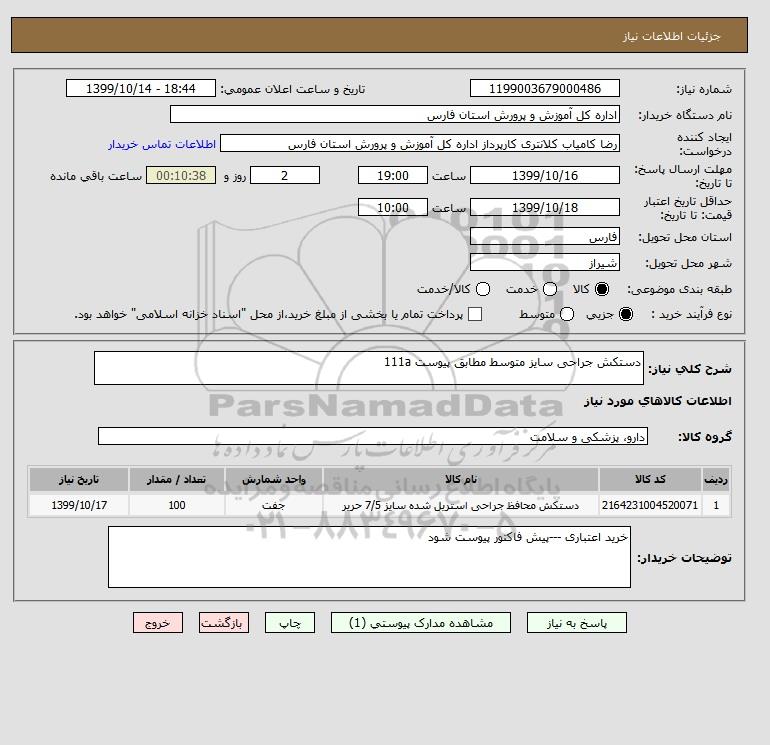Open اطلاعات تماس خریدار link
770x745 pixels.
point(162,144)
